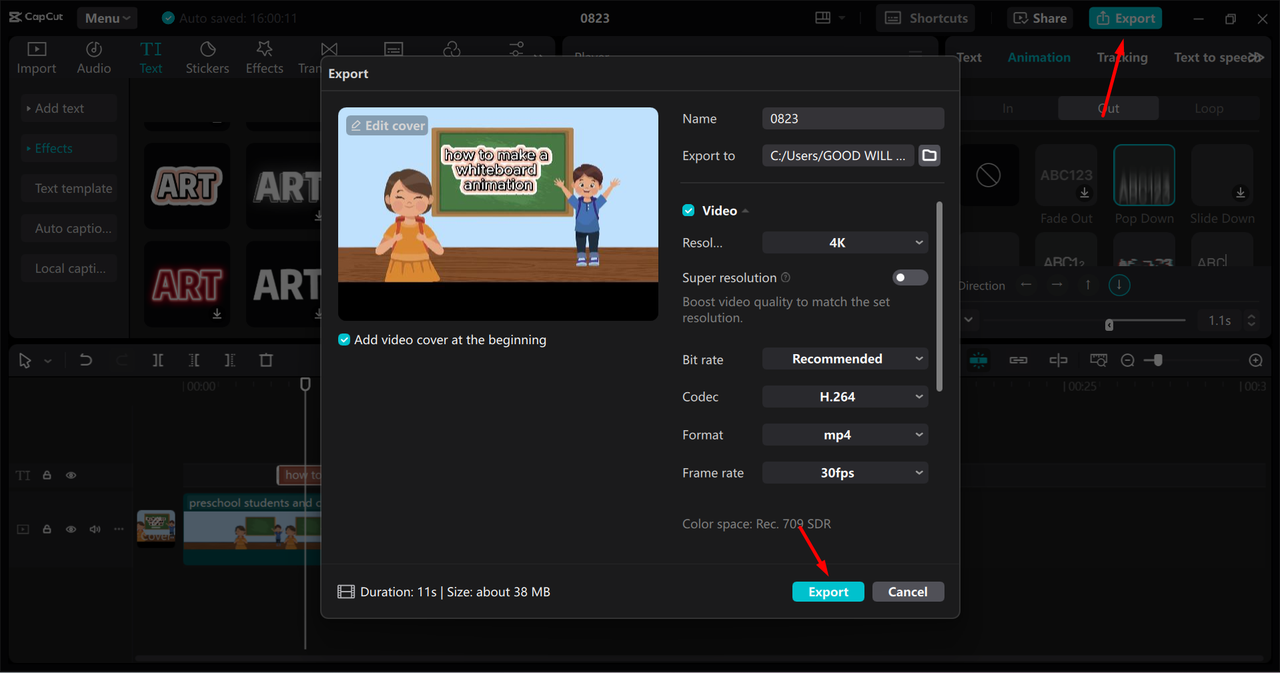
Task: Expand the select tool dropdown arrow
Action: coord(47,361)
